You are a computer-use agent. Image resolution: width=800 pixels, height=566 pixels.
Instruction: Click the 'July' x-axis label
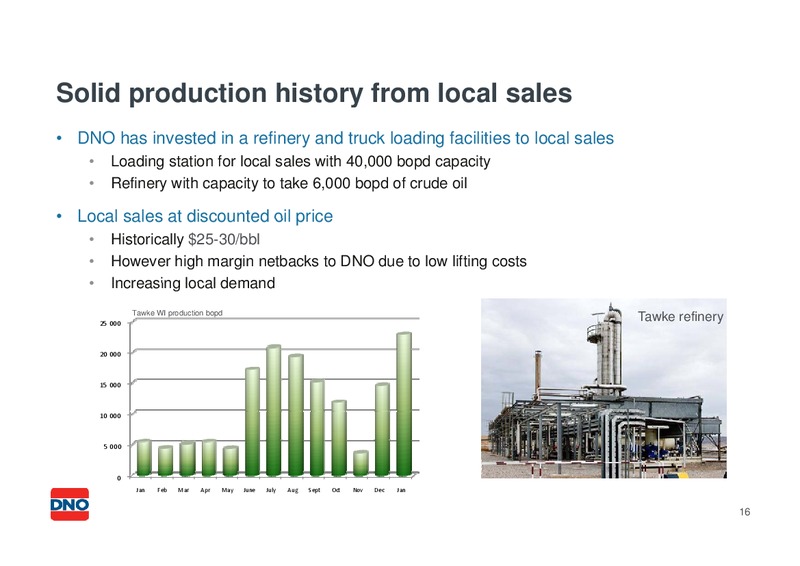coord(271,490)
